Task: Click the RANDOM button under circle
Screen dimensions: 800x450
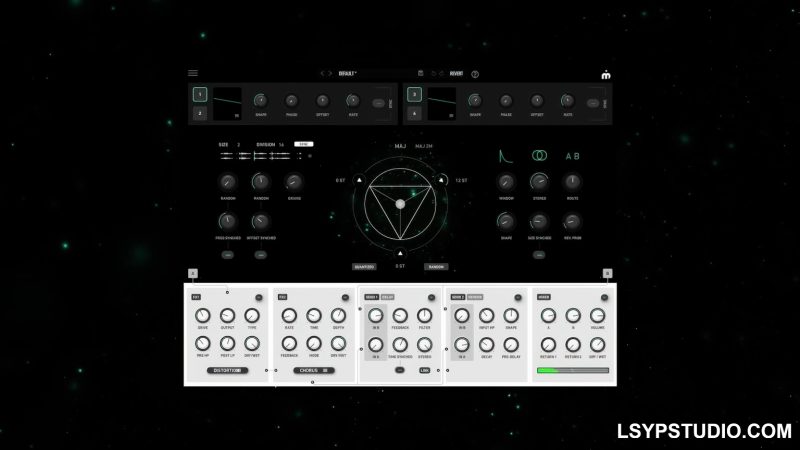Action: point(436,267)
